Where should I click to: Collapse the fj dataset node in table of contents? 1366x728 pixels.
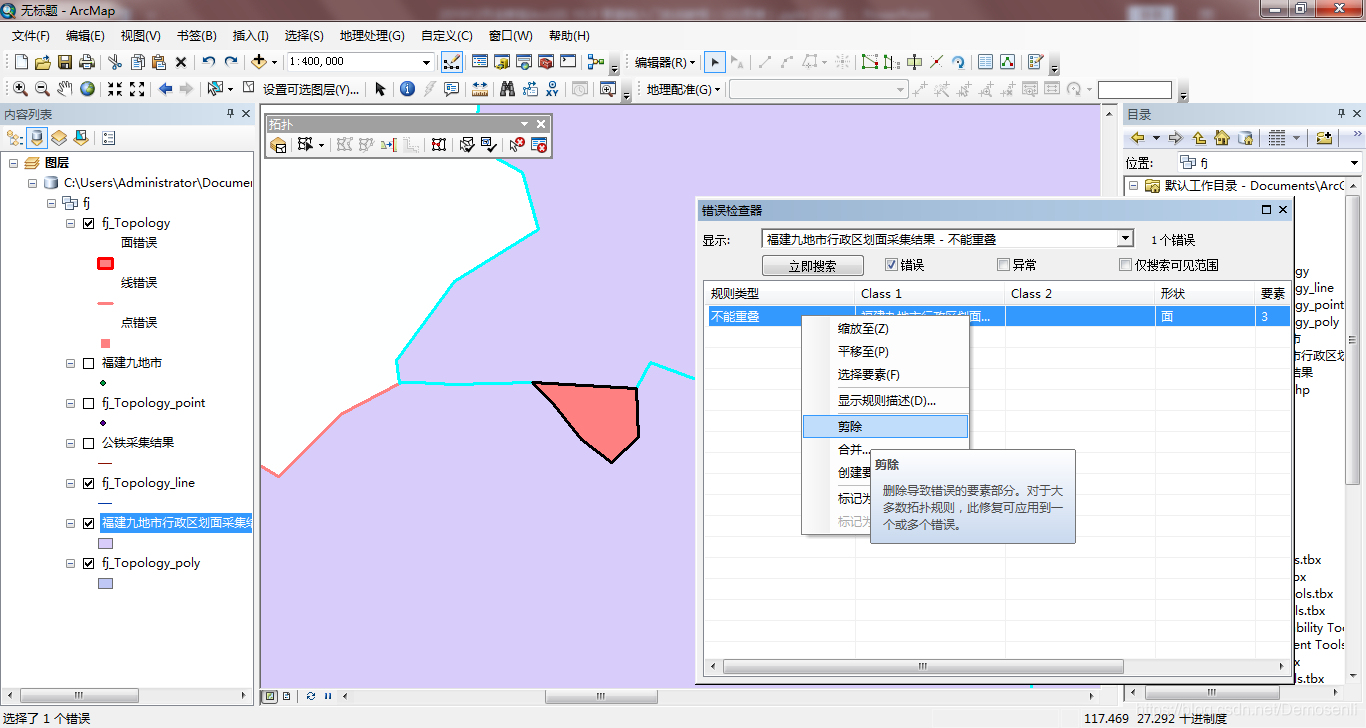coord(52,203)
